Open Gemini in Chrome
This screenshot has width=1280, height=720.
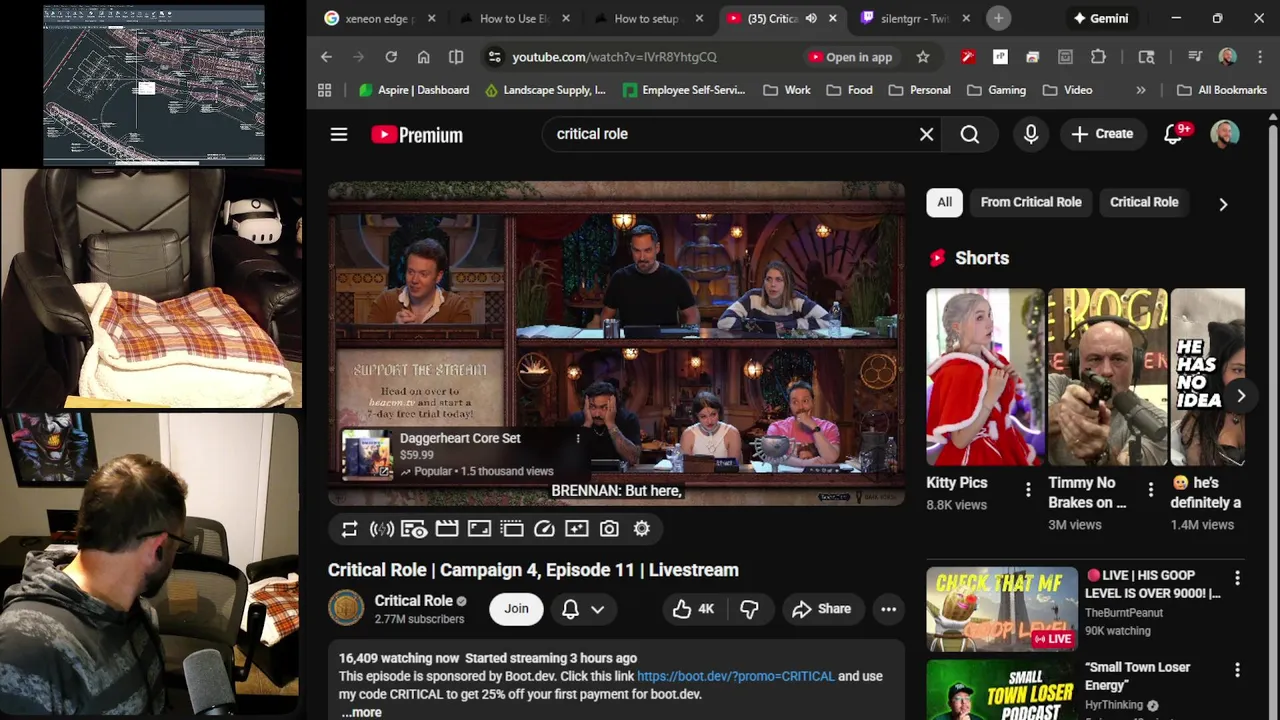pos(1101,18)
